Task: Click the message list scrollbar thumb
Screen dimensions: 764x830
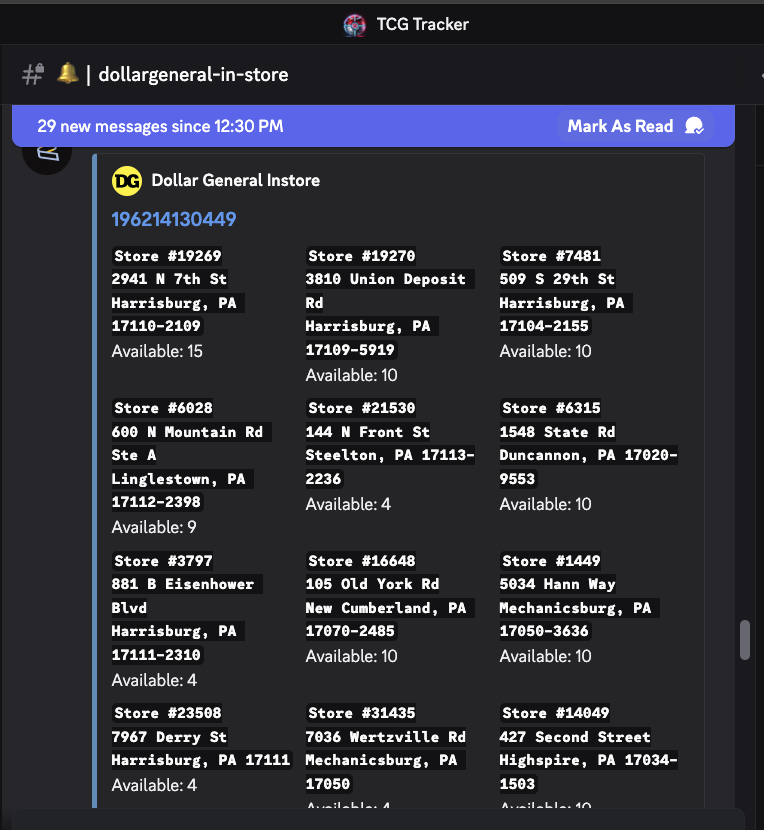Action: pos(745,640)
